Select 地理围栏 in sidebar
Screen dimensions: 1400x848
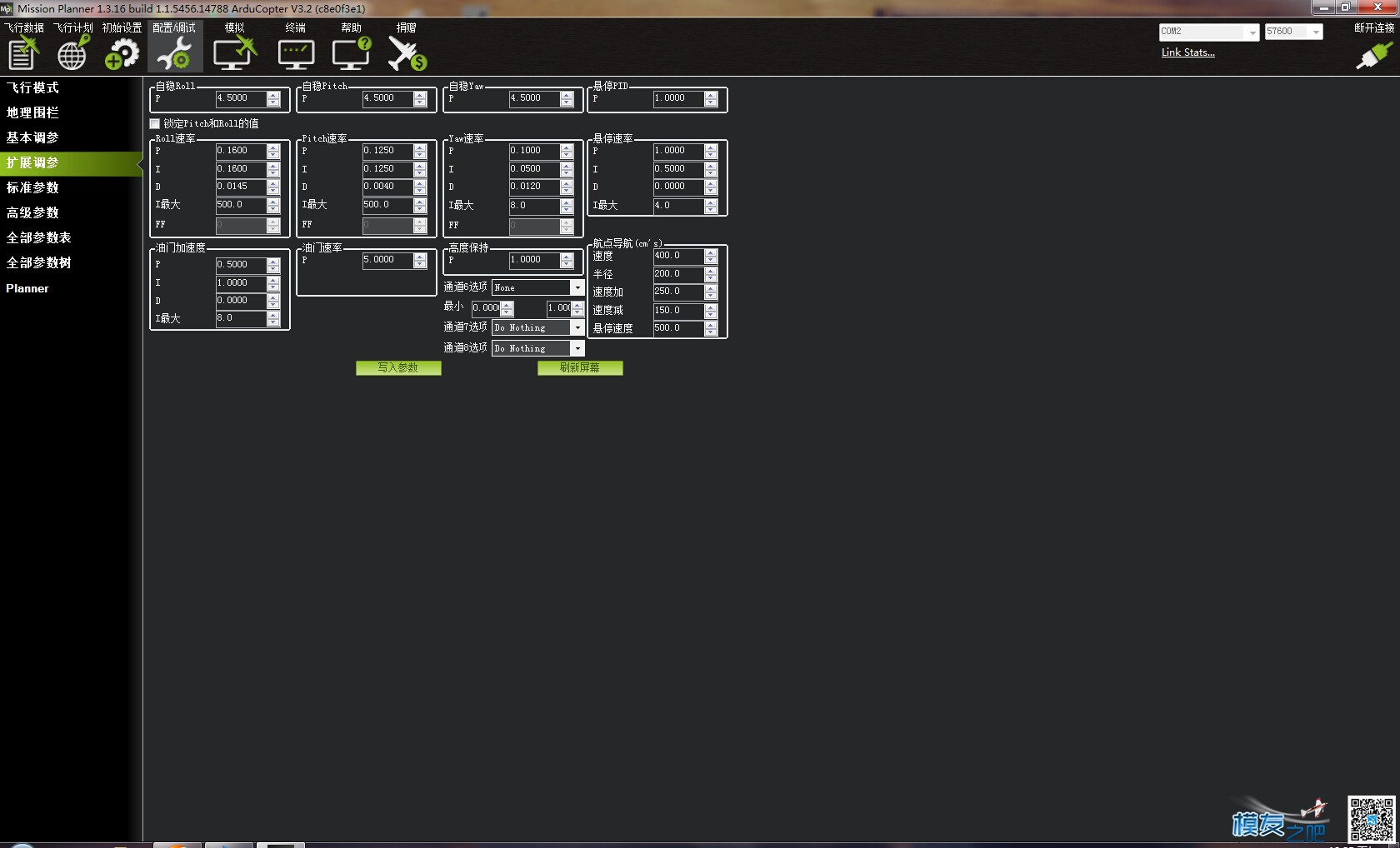[32, 112]
